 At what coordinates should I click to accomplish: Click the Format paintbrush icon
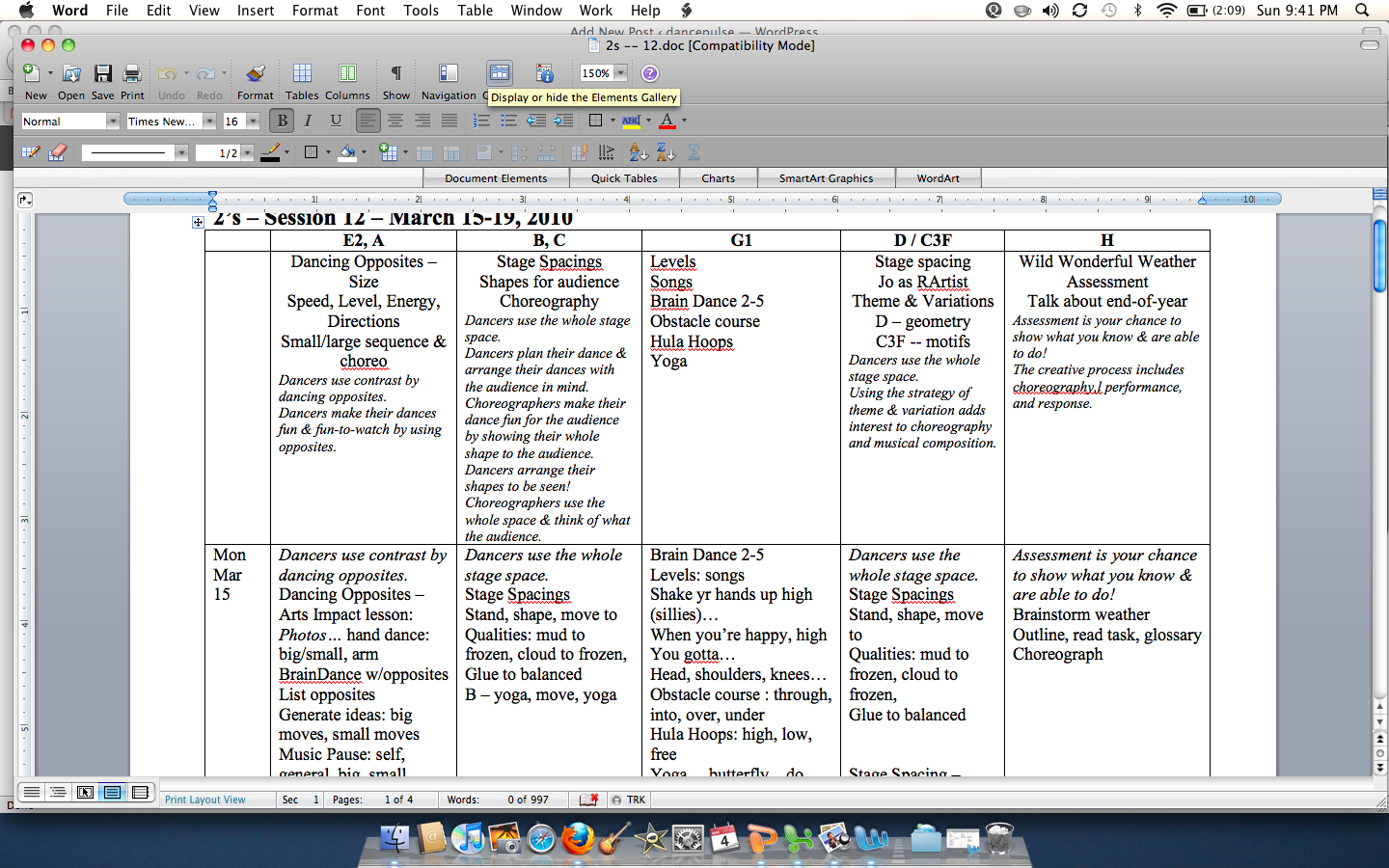pyautogui.click(x=255, y=73)
